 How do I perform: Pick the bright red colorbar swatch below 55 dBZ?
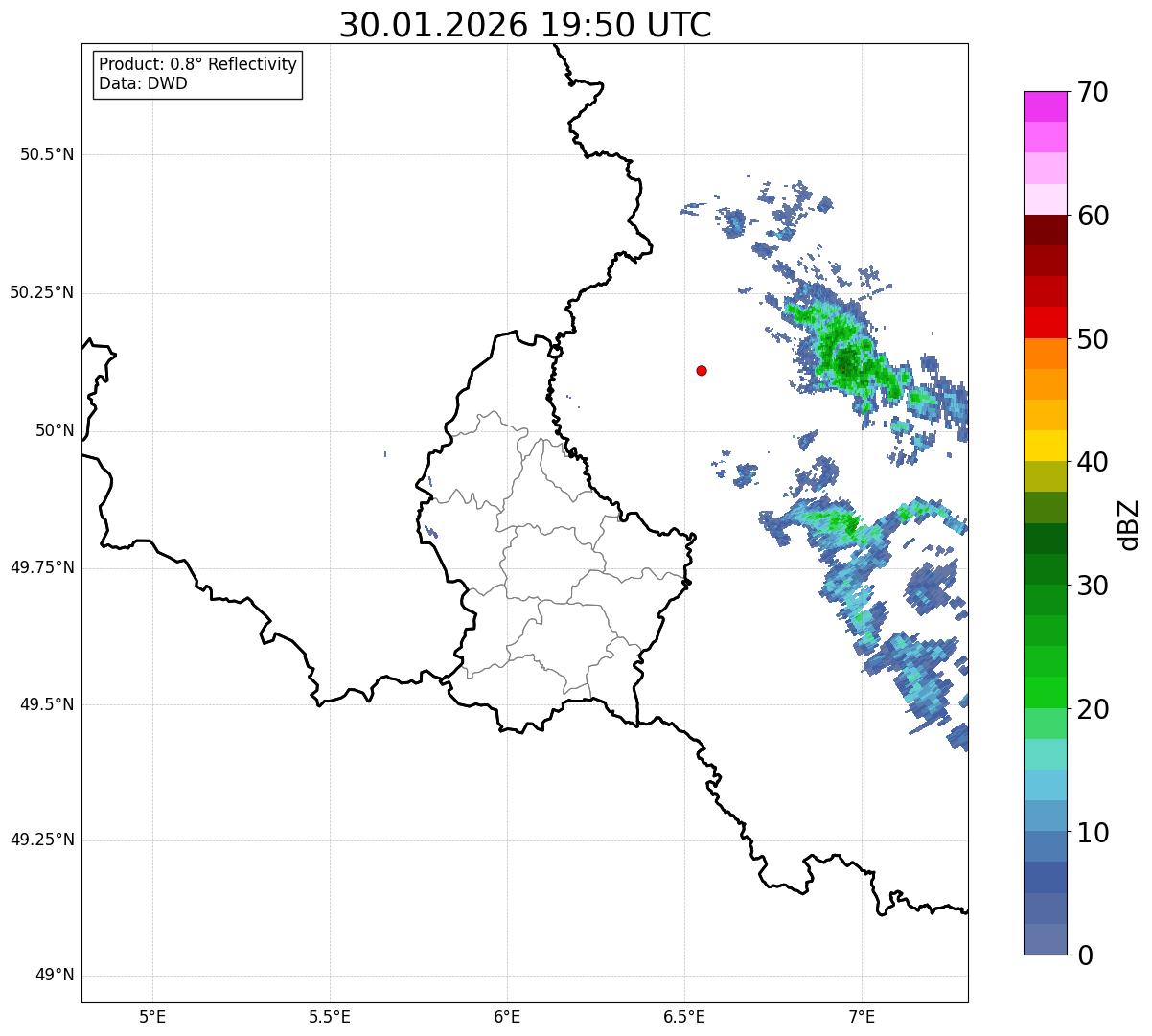tap(1045, 322)
